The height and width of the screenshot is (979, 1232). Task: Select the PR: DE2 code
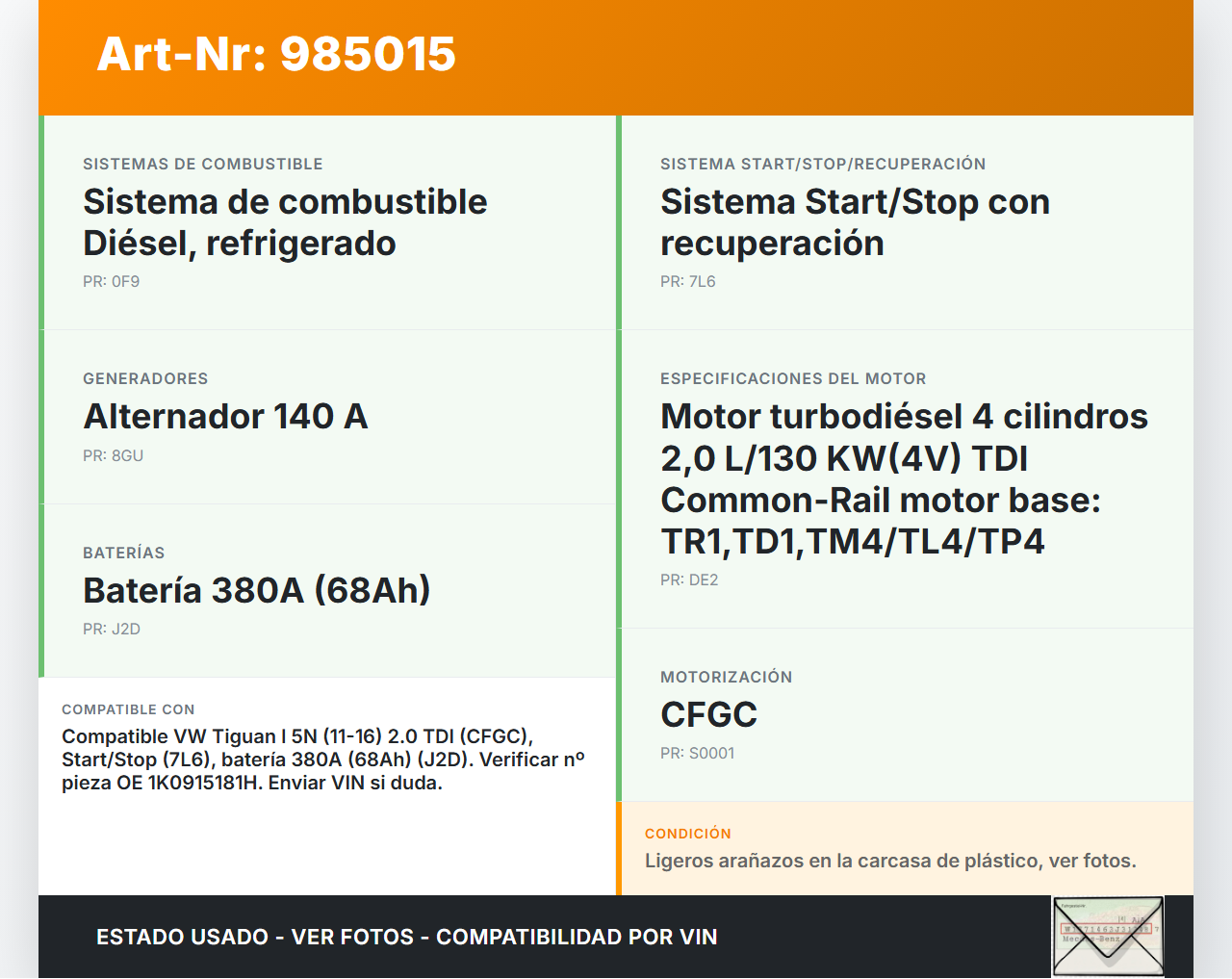pos(689,580)
